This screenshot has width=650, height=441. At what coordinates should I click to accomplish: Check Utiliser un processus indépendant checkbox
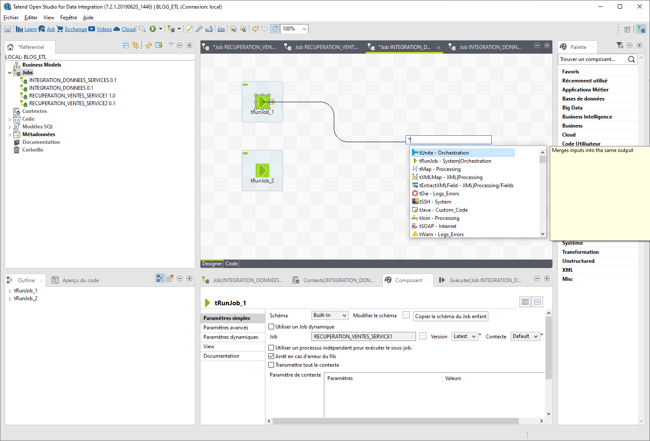tap(271, 348)
